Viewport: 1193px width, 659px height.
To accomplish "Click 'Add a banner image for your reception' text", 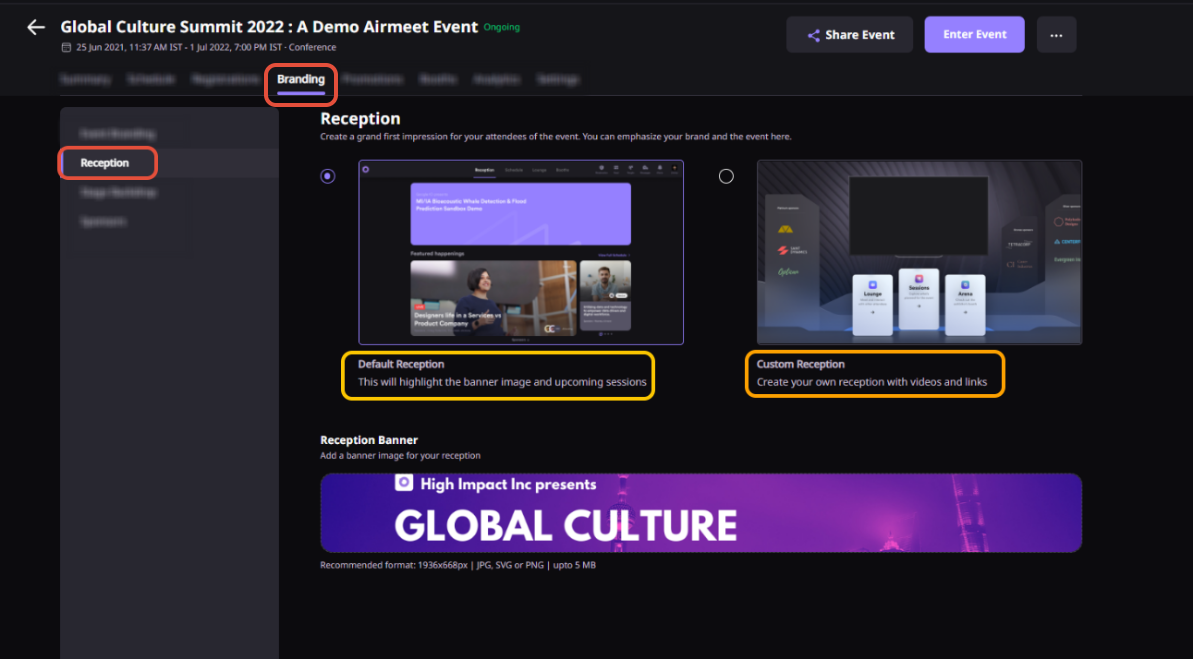I will [400, 456].
